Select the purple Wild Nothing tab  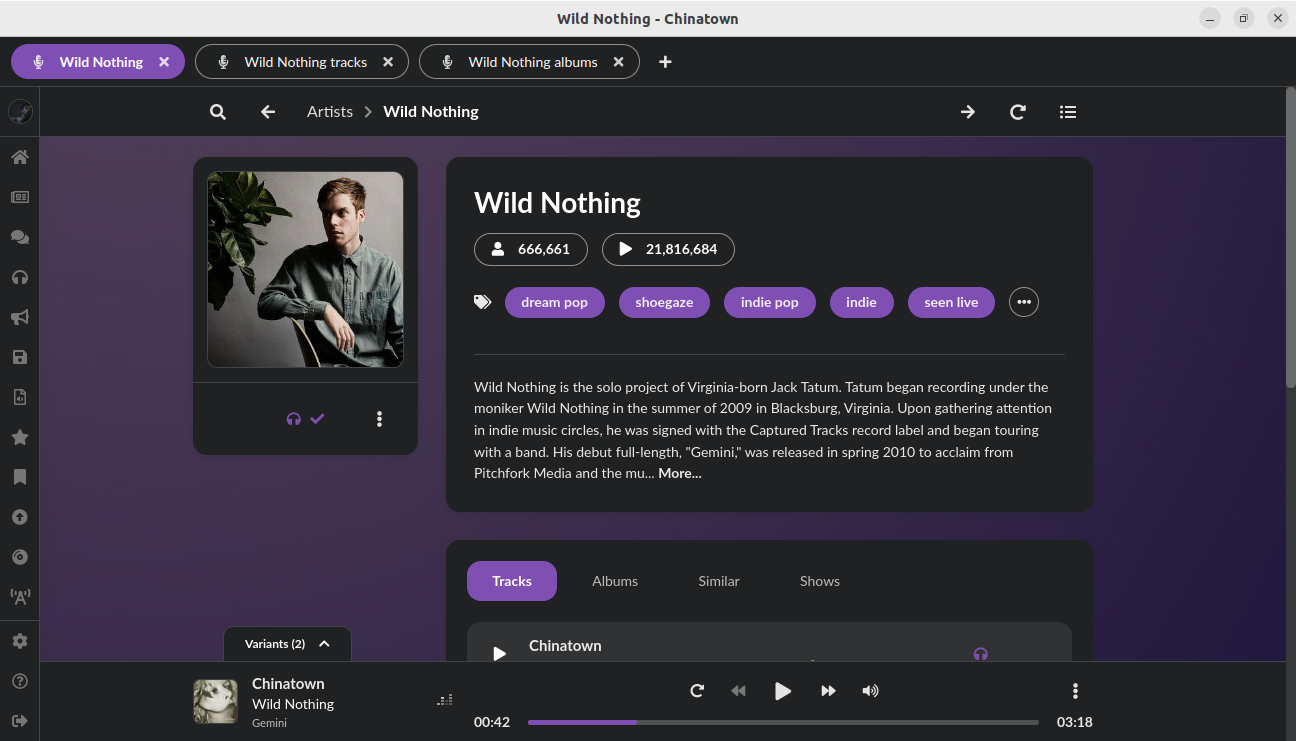98,62
